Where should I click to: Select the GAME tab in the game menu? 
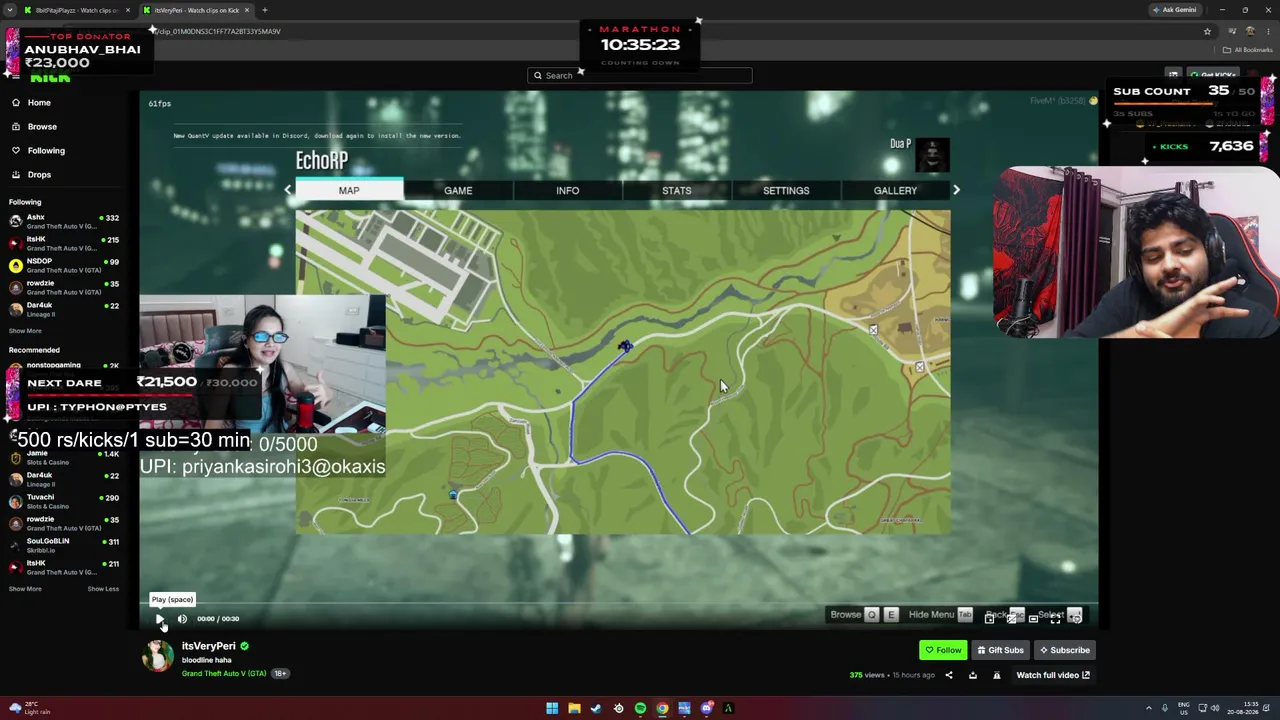(458, 190)
